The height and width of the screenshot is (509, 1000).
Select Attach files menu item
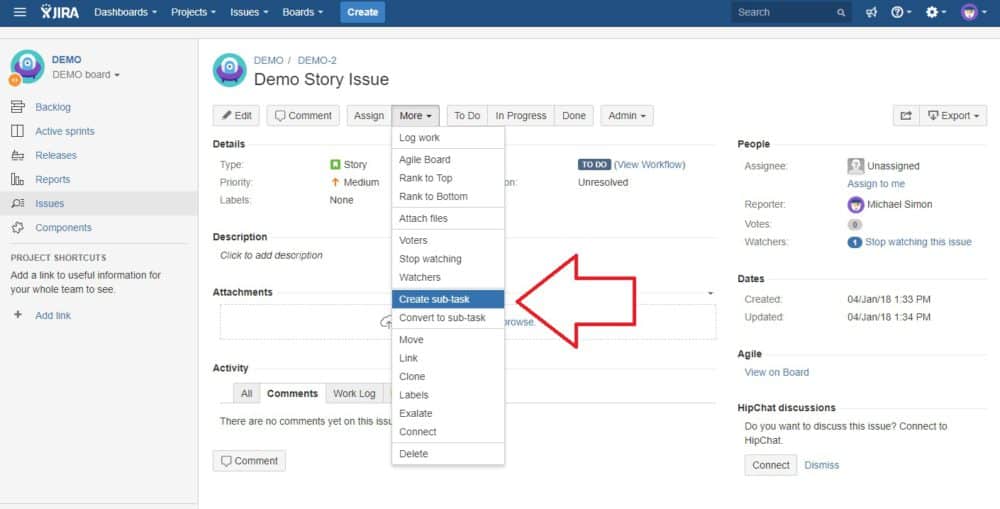pyautogui.click(x=448, y=218)
